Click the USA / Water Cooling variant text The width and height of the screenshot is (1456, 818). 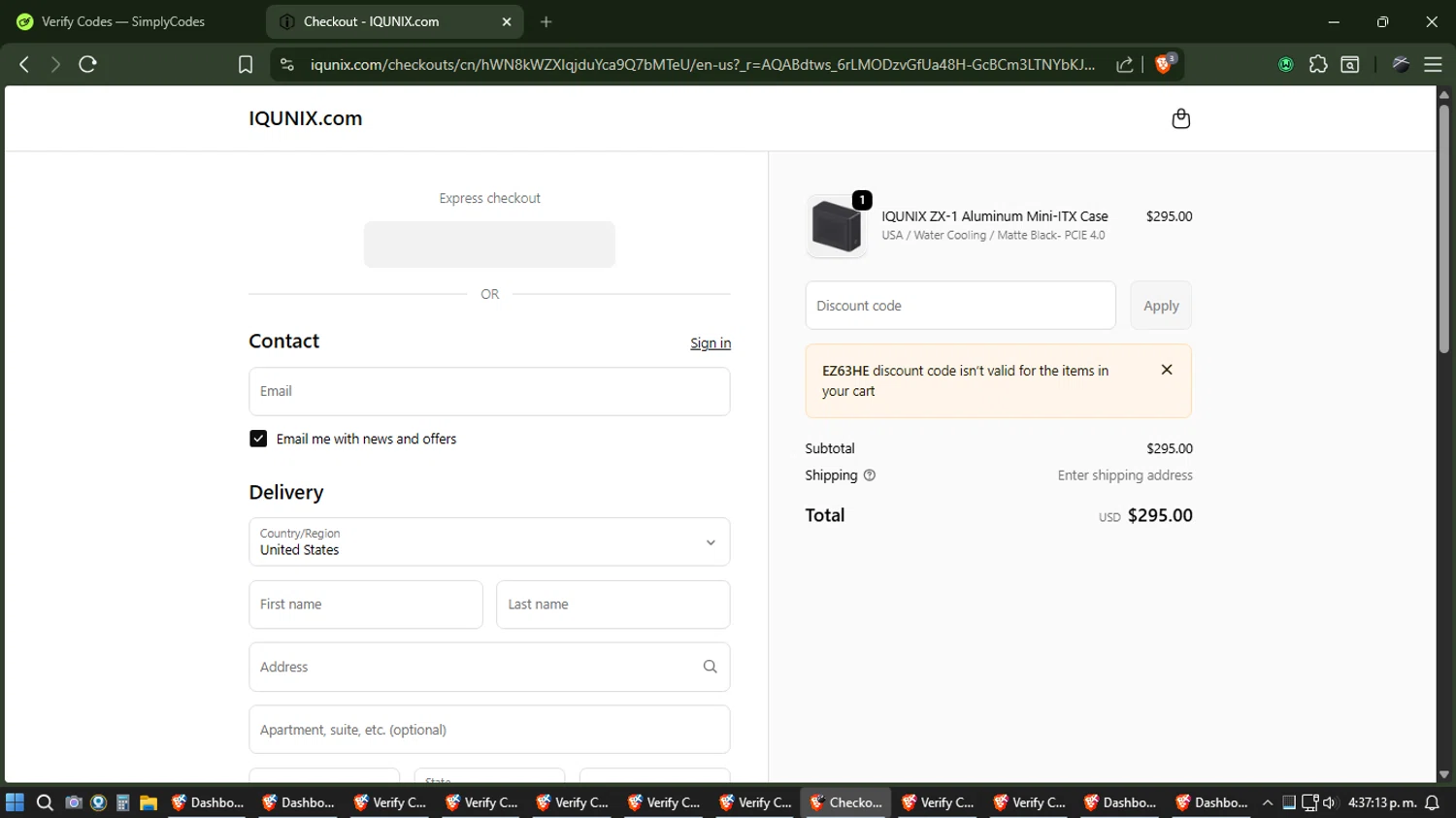[993, 235]
